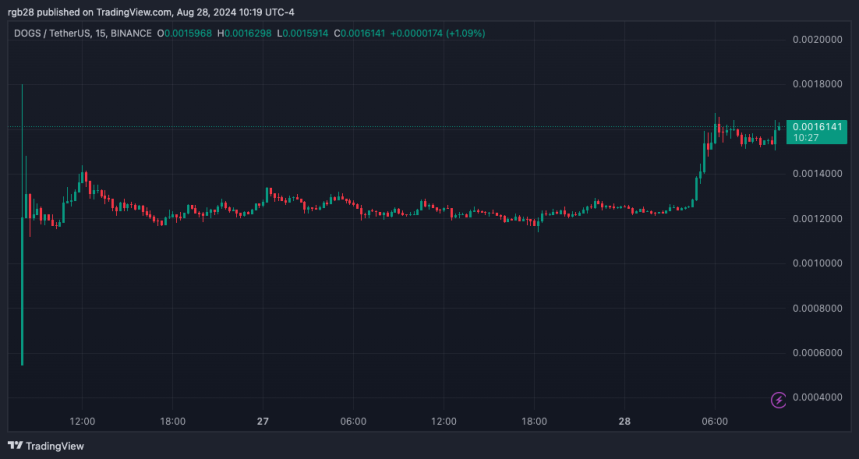
Task: Click the 0.0020000 price axis label
Action: [817, 39]
